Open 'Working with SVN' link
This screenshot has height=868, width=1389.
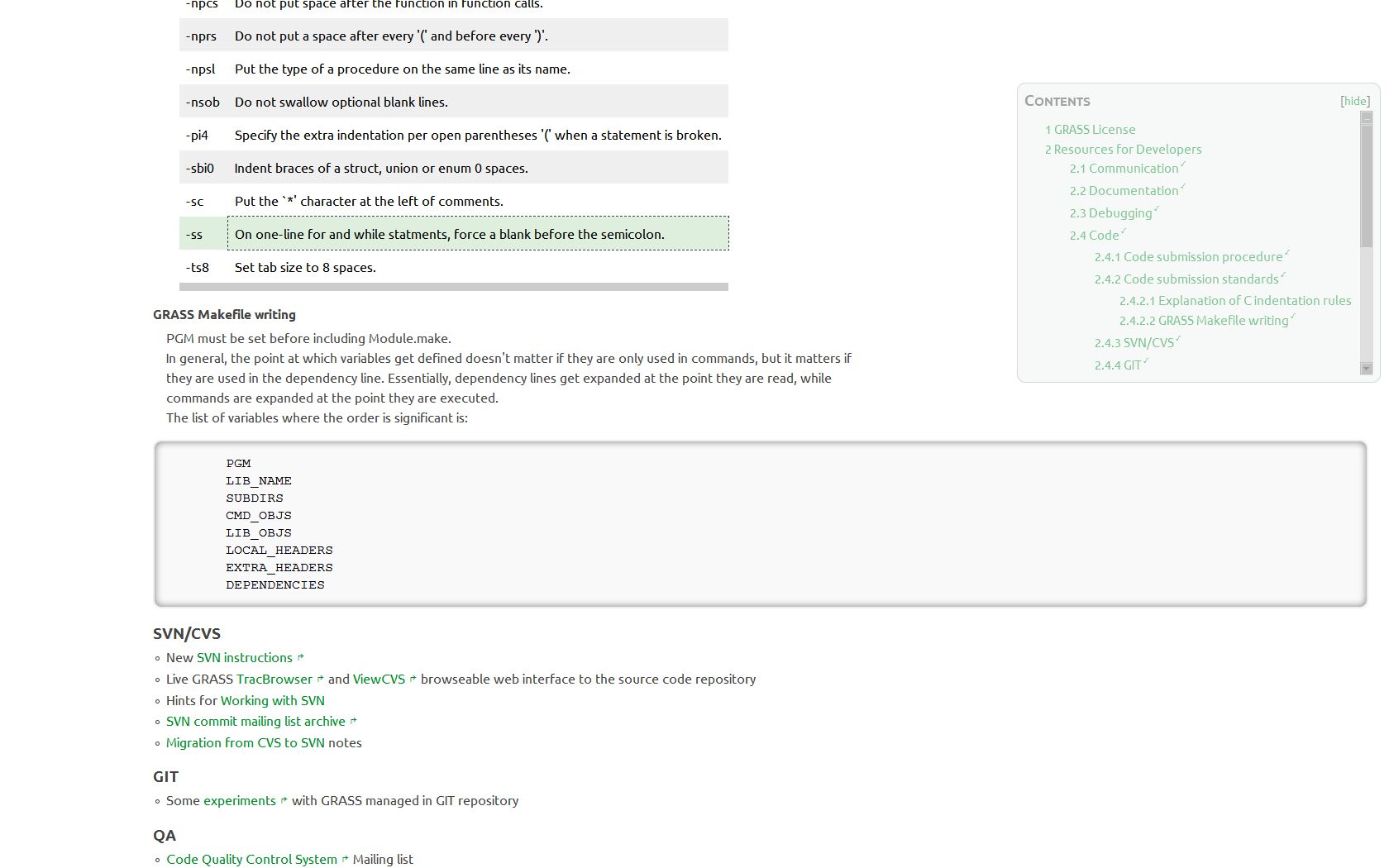[272, 701]
